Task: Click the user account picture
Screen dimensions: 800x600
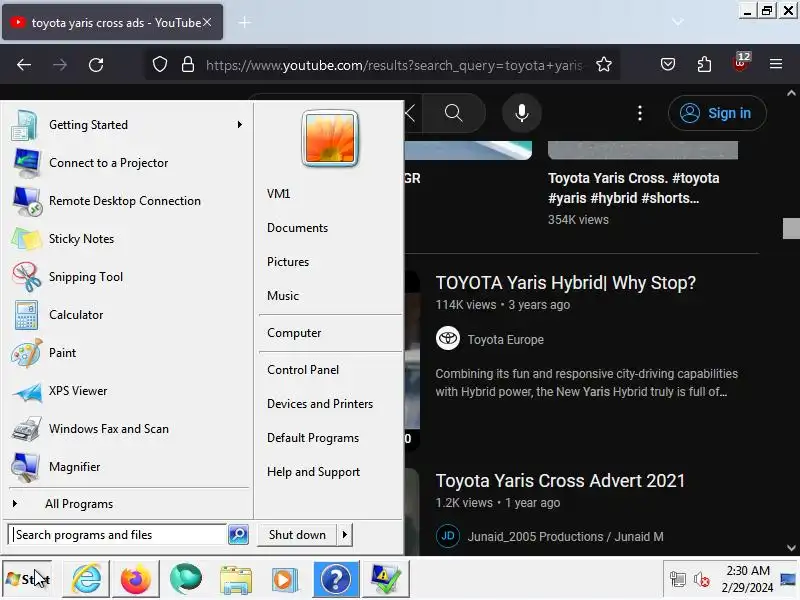Action: point(330,138)
